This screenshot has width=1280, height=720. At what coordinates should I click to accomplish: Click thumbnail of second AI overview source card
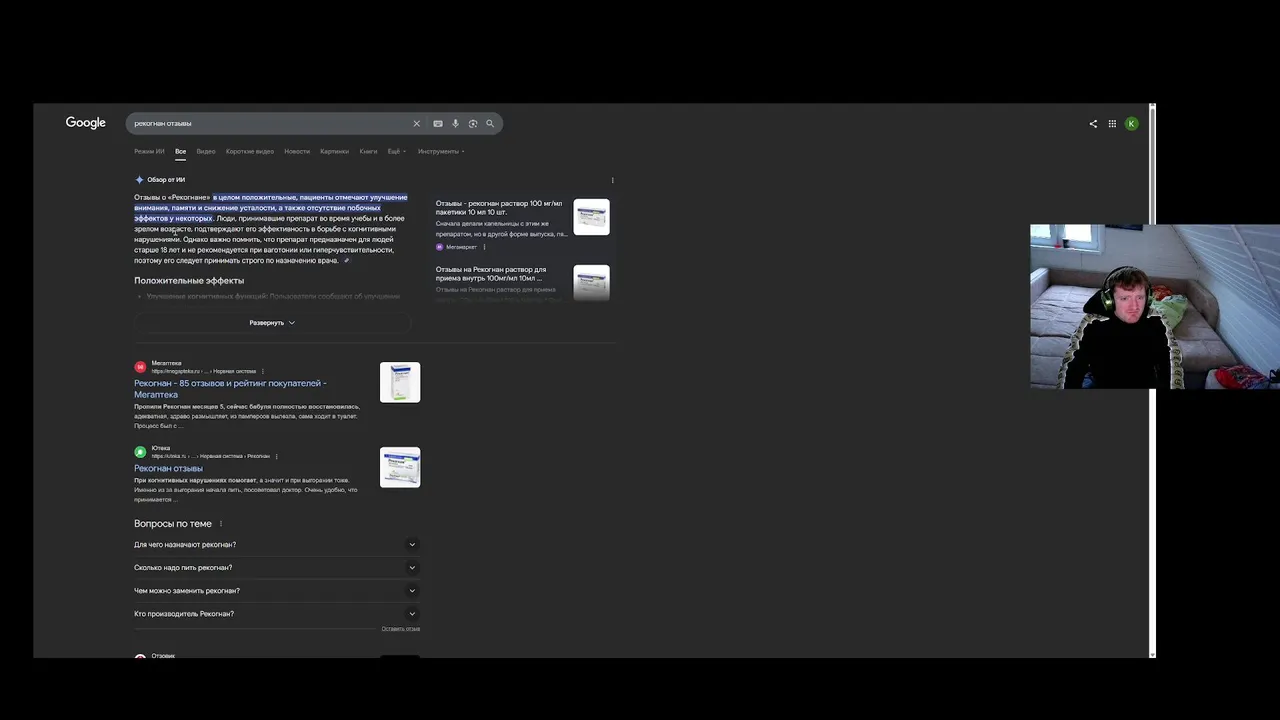coord(591,282)
